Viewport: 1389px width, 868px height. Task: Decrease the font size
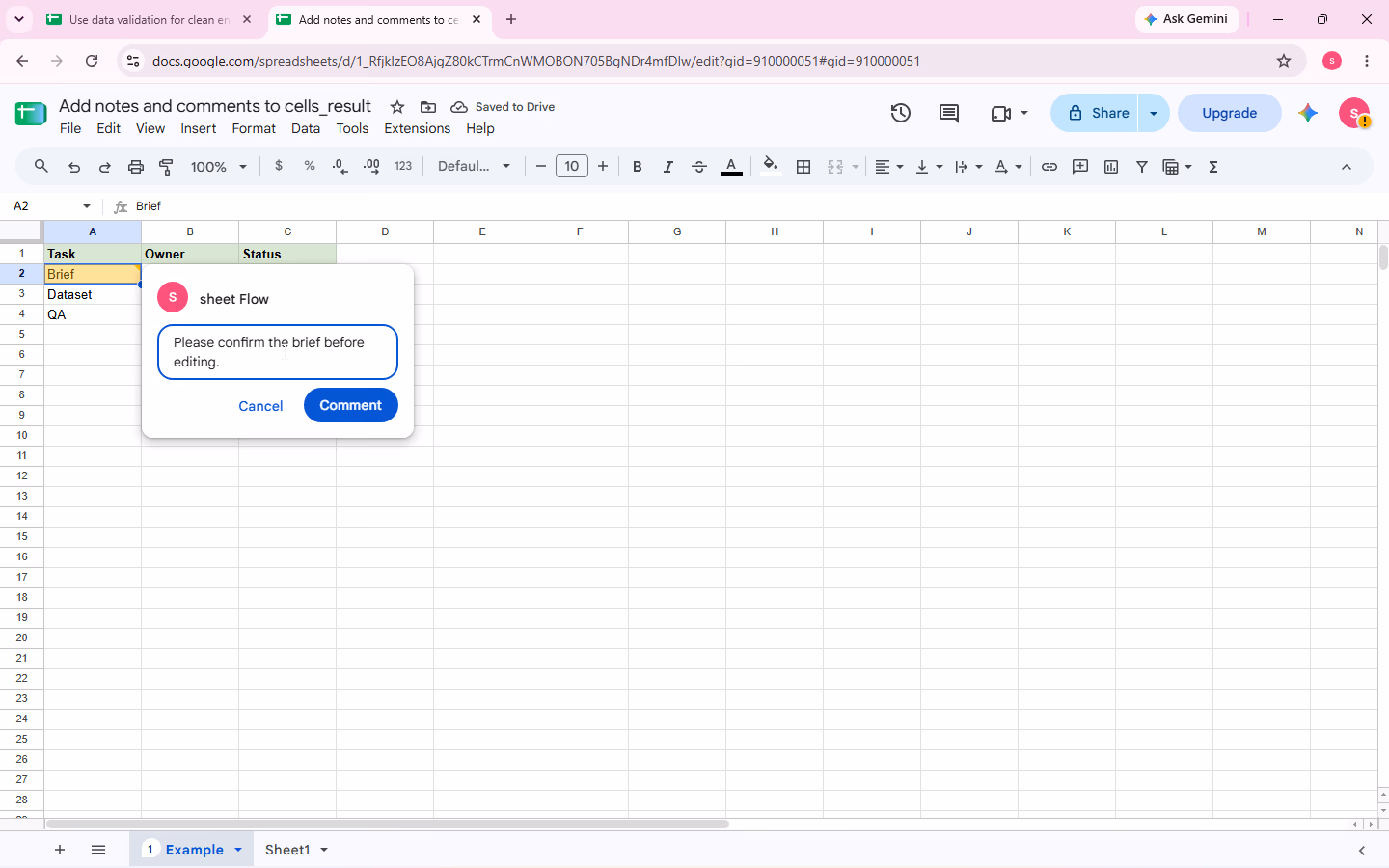(x=541, y=166)
